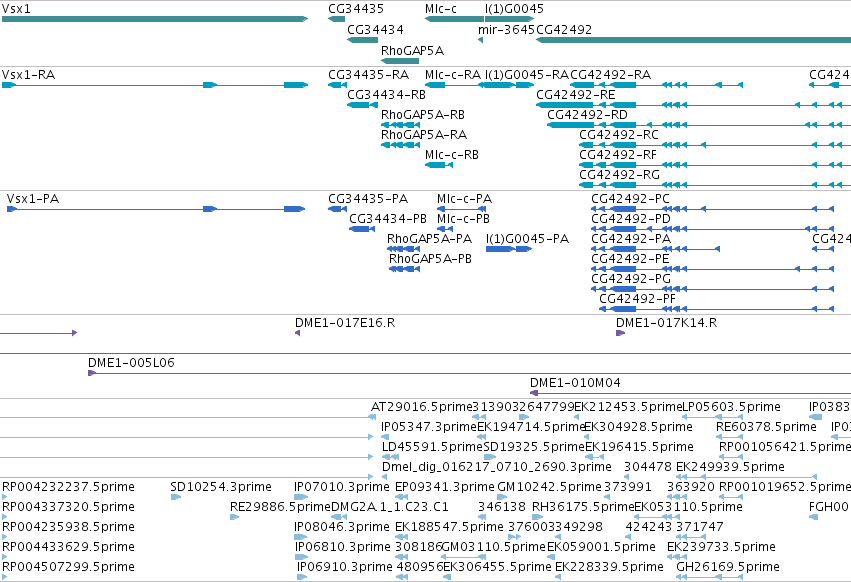The height and width of the screenshot is (582, 851).
Task: Select the RP004507299.5prime EST
Action: point(4,577)
